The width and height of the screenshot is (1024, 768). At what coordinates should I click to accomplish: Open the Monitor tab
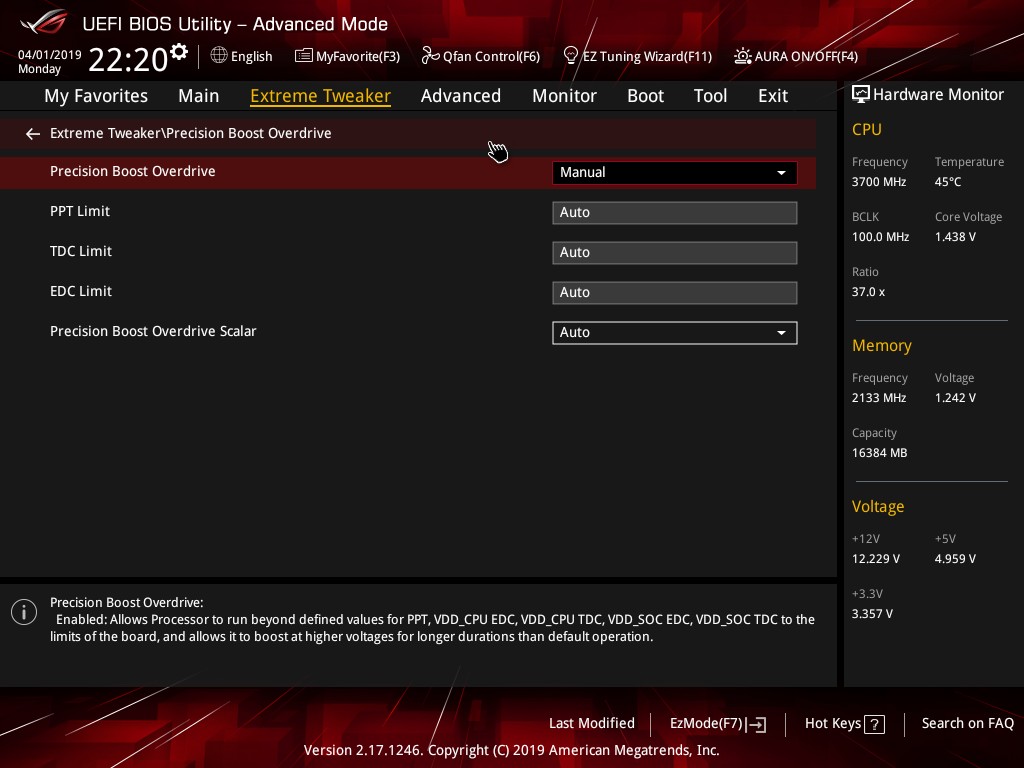tap(564, 96)
